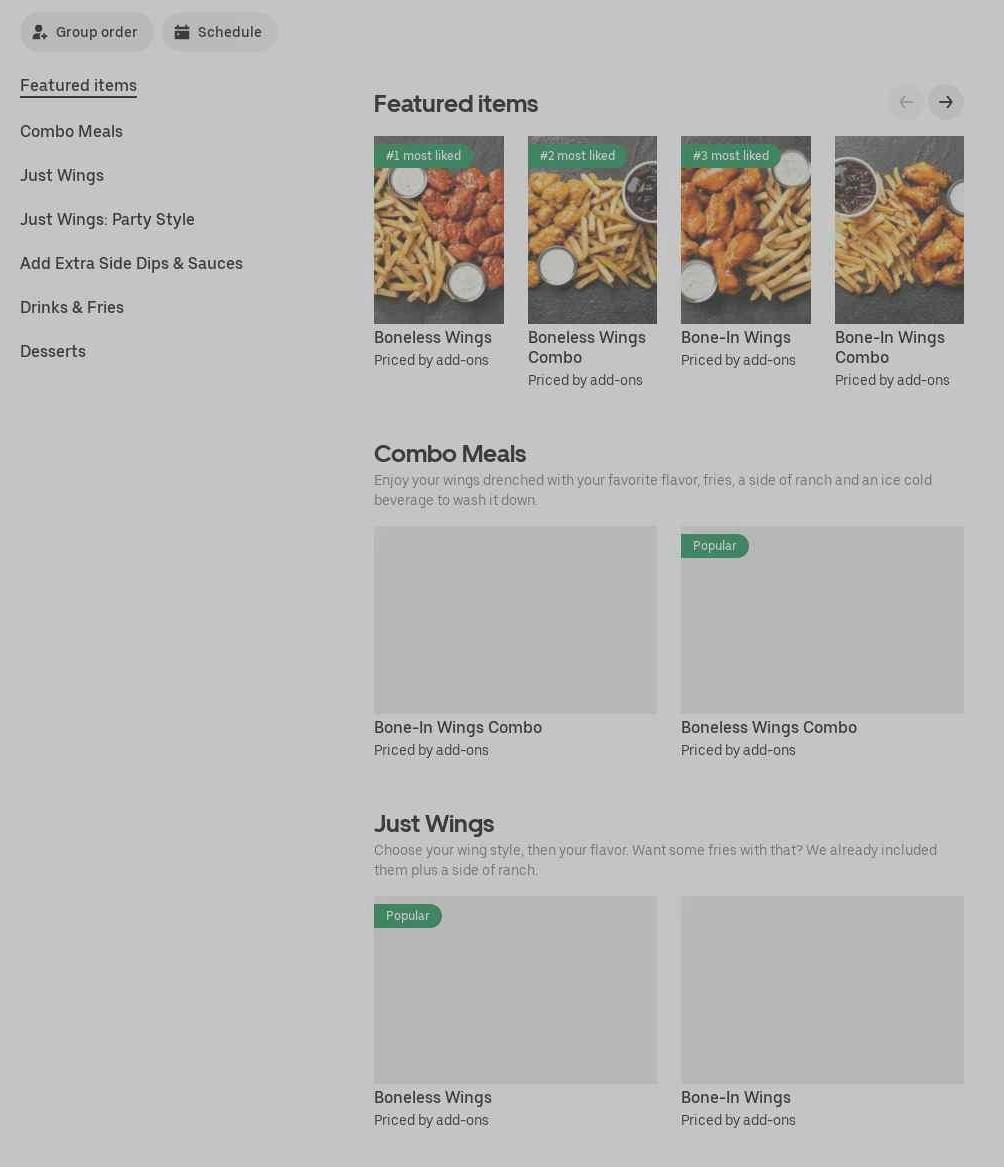The image size is (1004, 1167).
Task: Click the Boneless Wings Combo title in Combo Meals
Action: tap(769, 727)
